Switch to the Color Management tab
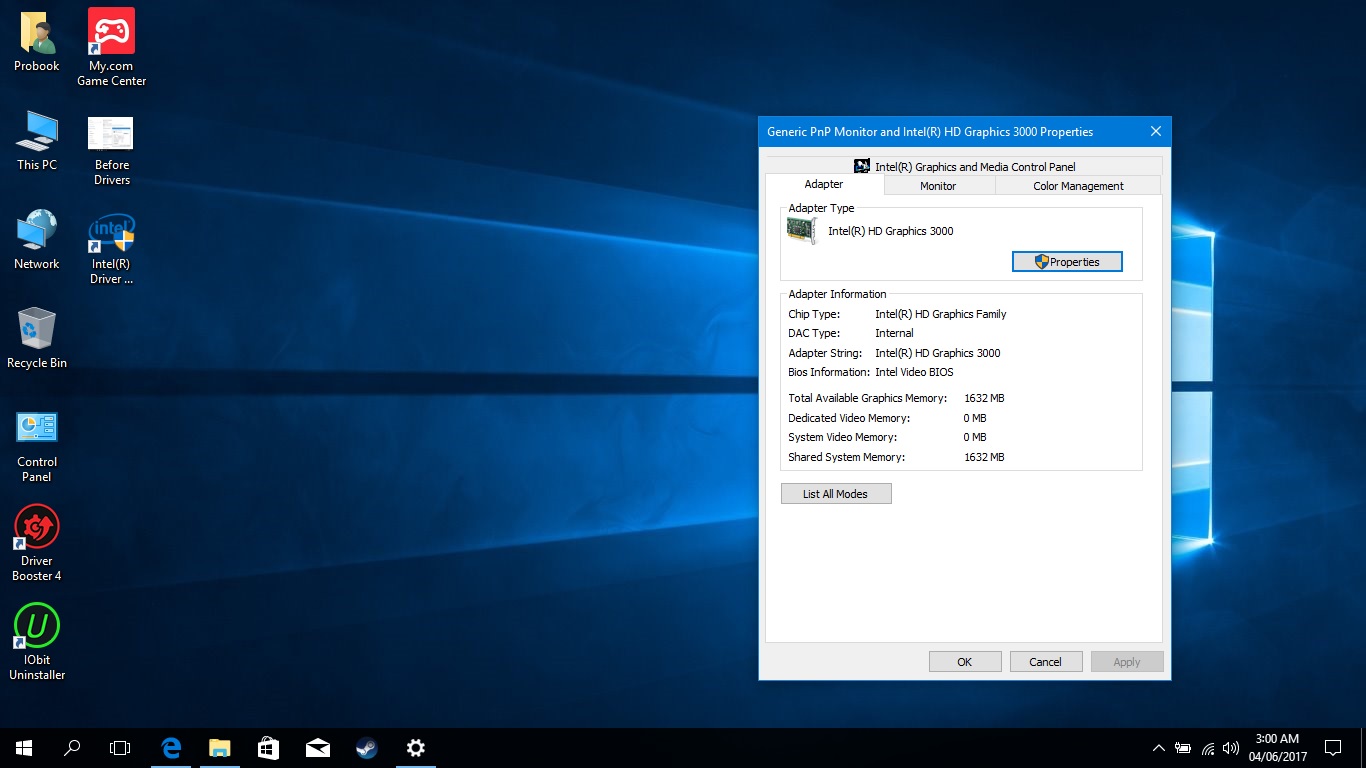Viewport: 1366px width, 768px height. click(1078, 186)
